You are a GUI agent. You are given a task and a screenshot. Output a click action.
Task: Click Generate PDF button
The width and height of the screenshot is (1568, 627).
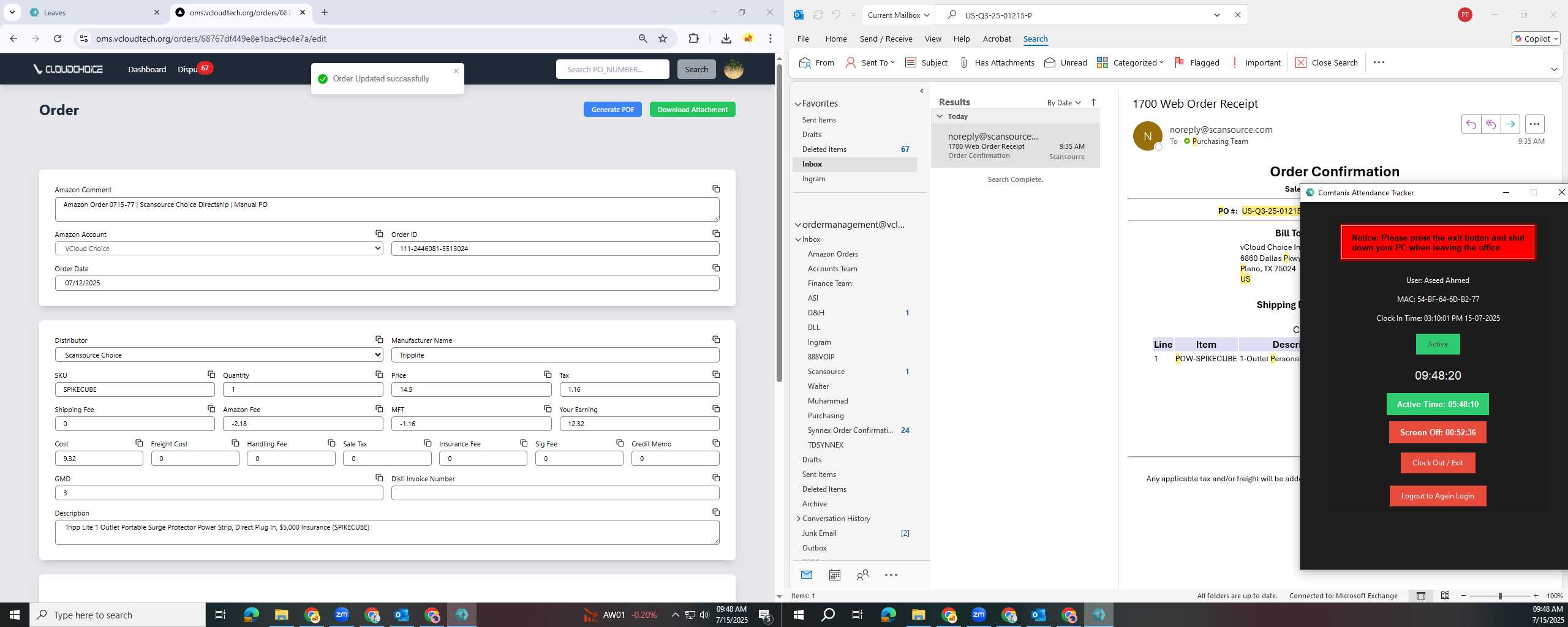612,110
